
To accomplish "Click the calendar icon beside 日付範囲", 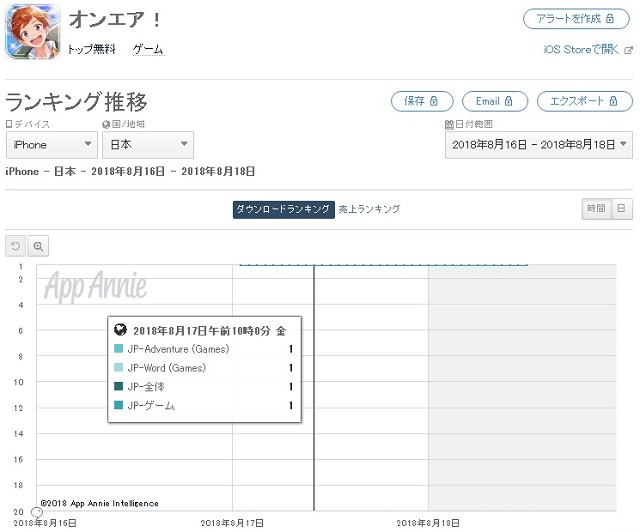I will pyautogui.click(x=449, y=124).
